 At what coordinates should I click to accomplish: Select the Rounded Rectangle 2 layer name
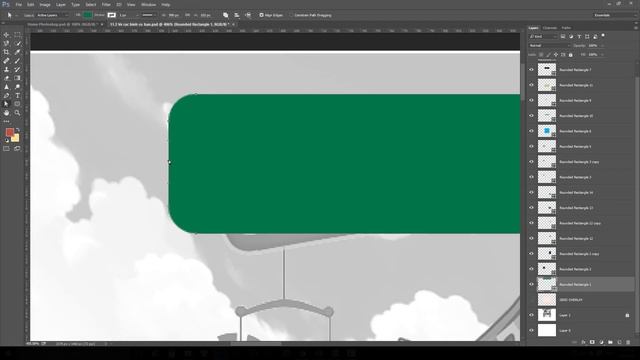coord(575,269)
